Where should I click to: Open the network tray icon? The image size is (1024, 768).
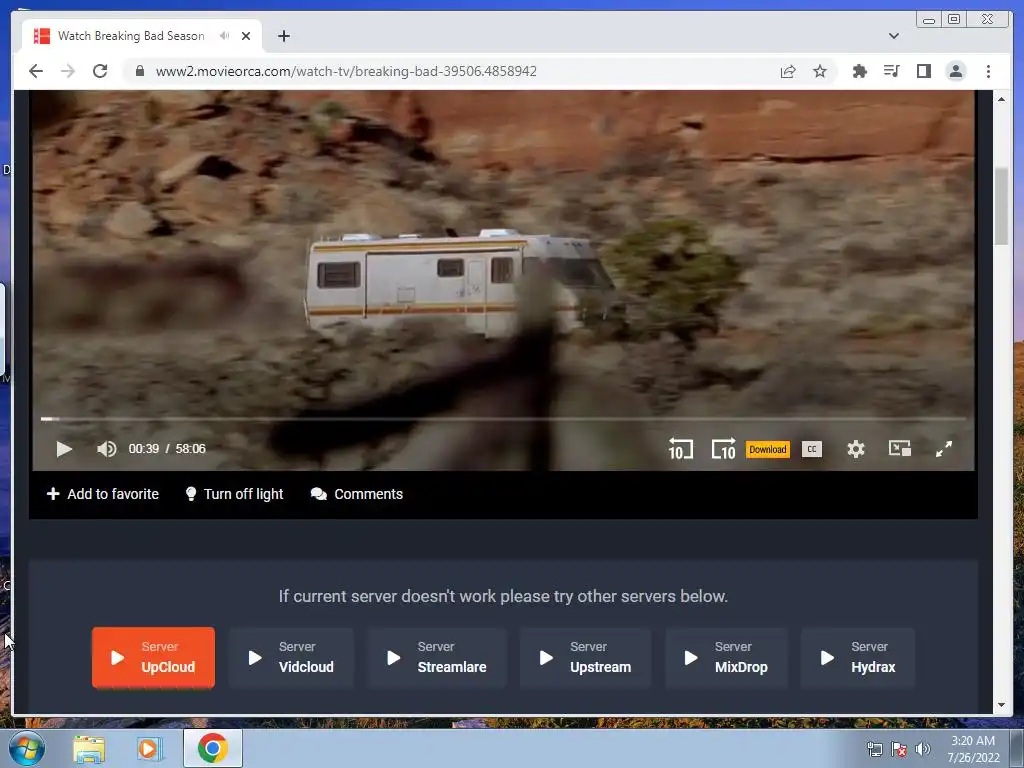(x=874, y=749)
